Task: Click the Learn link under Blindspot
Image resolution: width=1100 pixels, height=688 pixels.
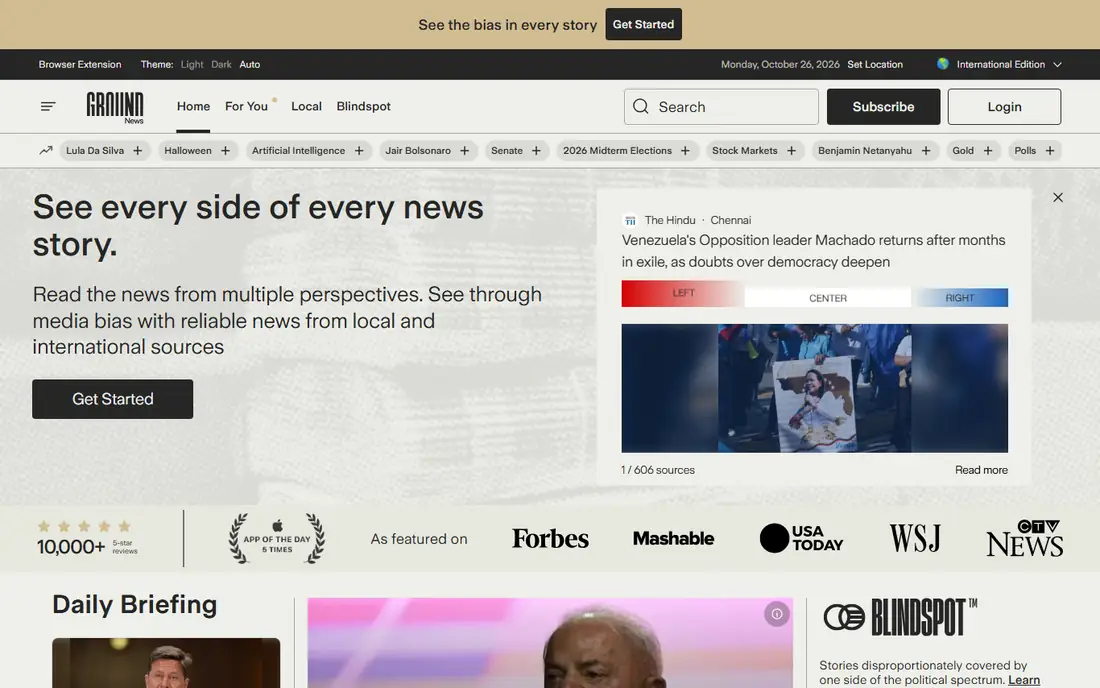Action: pos(1024,680)
